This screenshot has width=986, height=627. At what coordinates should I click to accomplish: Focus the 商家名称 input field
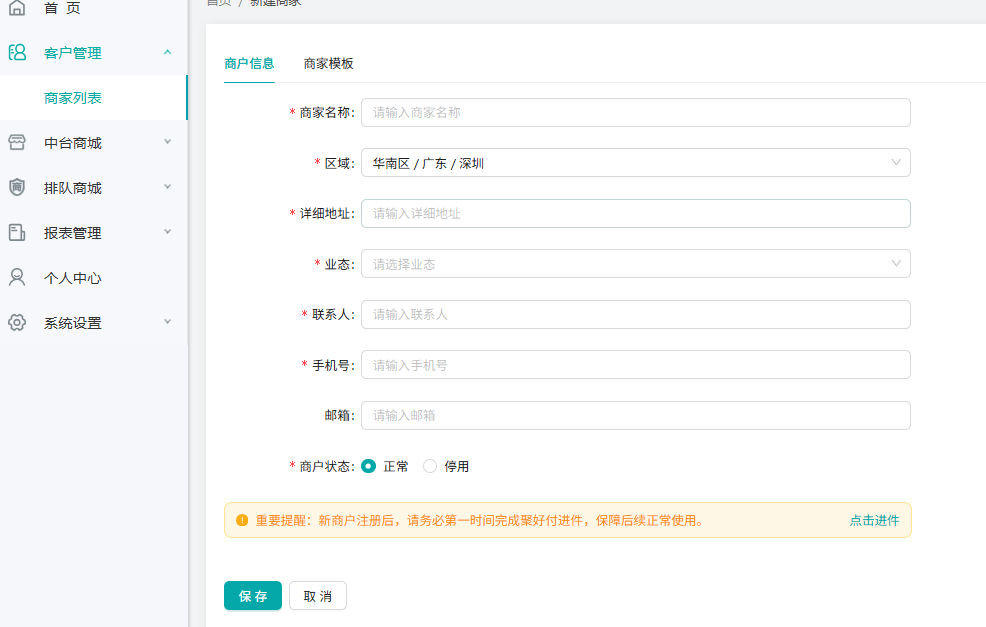tap(635, 113)
